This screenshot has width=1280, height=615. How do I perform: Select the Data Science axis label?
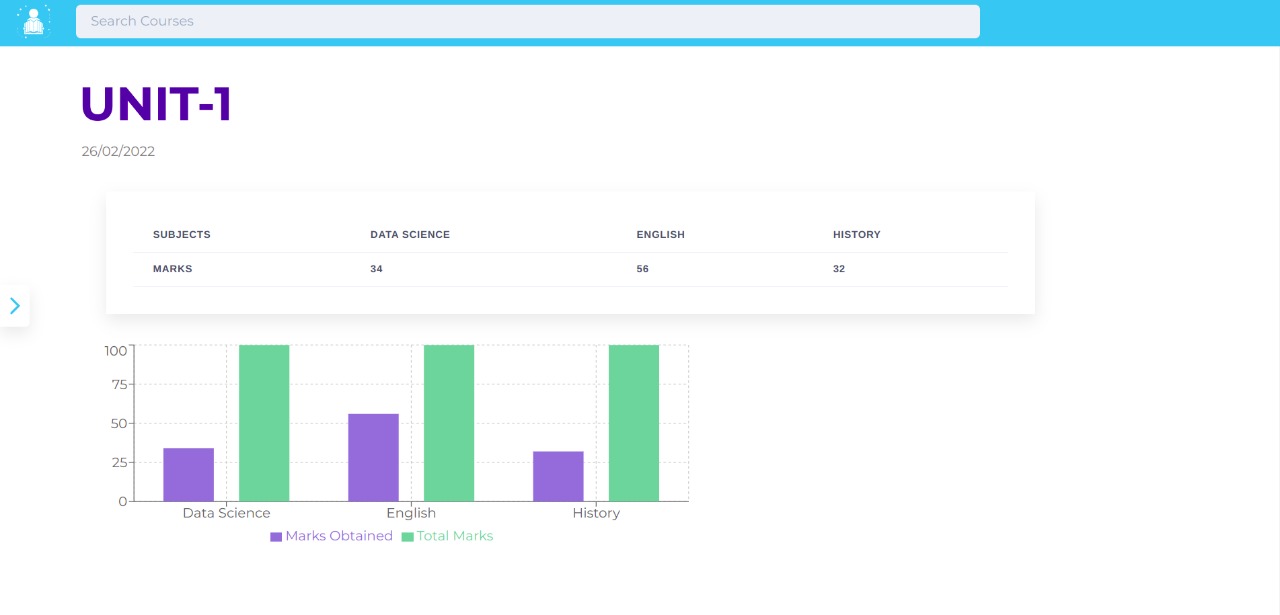coord(226,513)
